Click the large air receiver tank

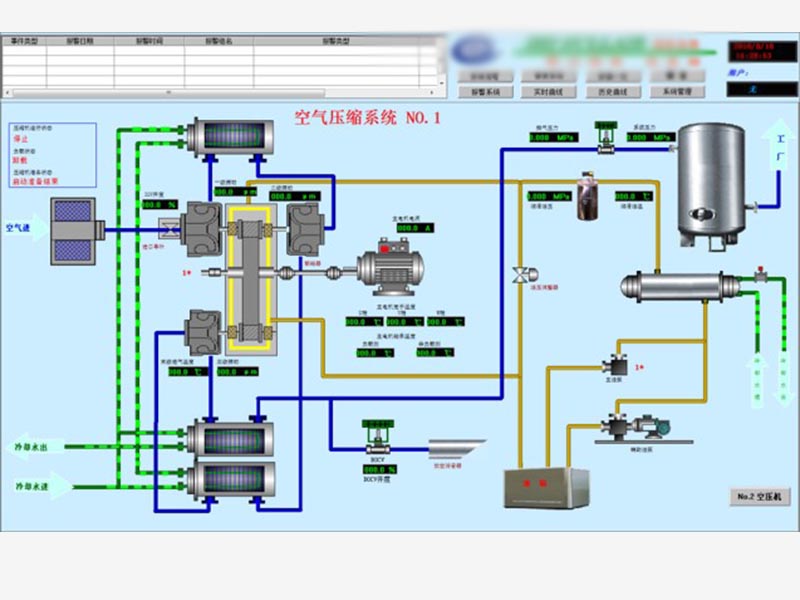(x=713, y=185)
